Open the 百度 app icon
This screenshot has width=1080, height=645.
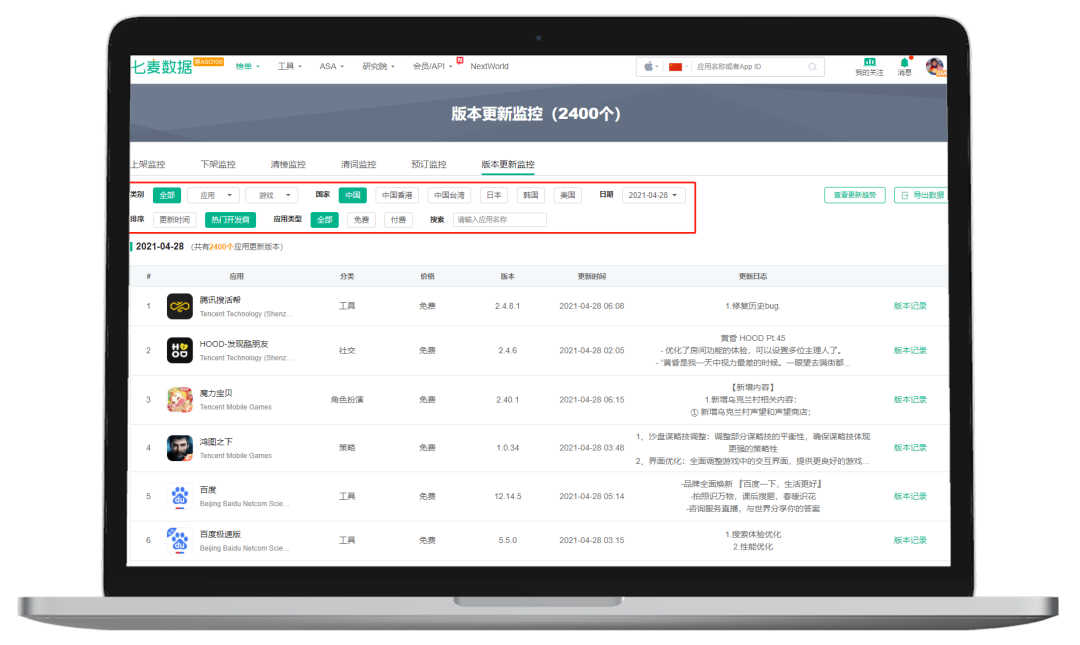(x=180, y=496)
